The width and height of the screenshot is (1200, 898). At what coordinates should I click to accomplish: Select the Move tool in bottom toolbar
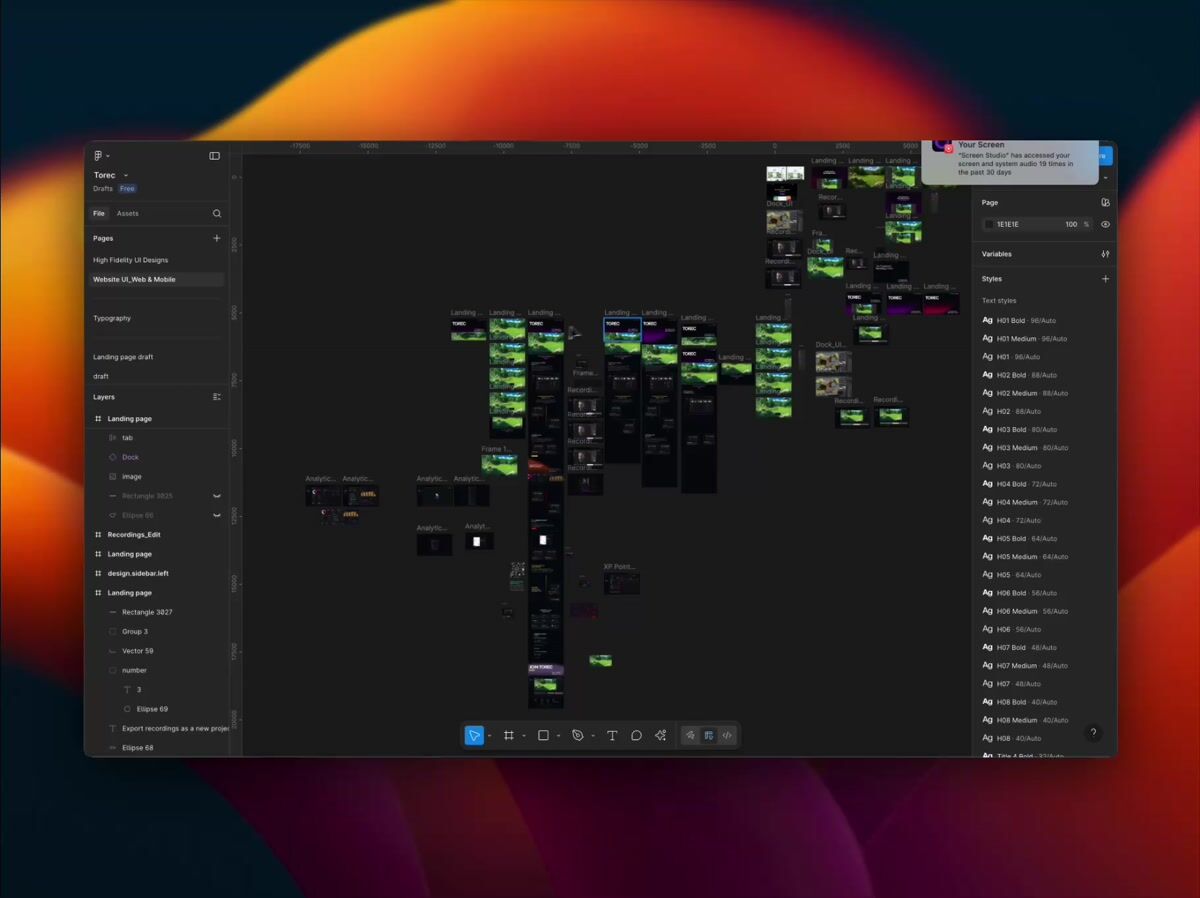coord(474,736)
